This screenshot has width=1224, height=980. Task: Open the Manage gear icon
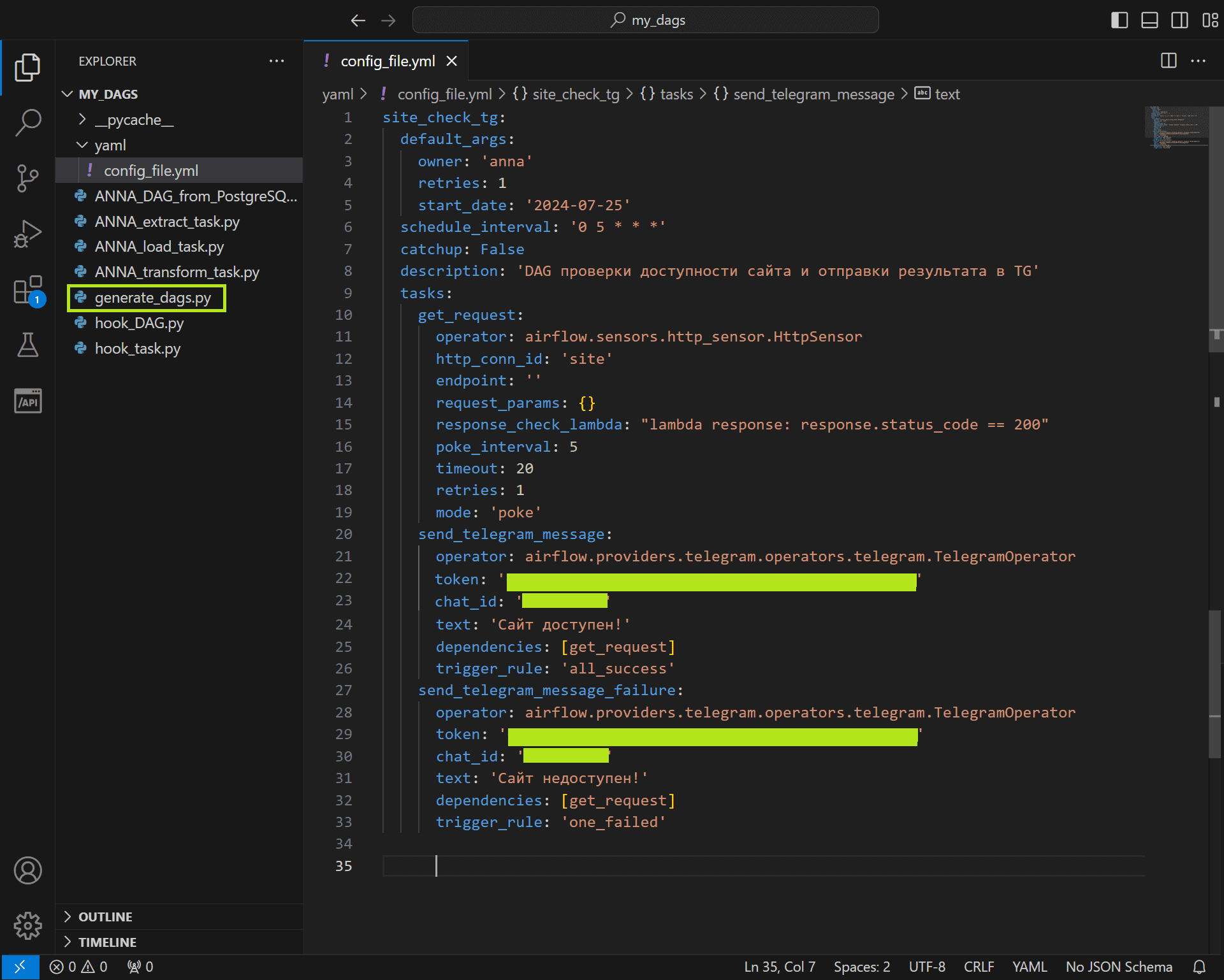tap(27, 925)
